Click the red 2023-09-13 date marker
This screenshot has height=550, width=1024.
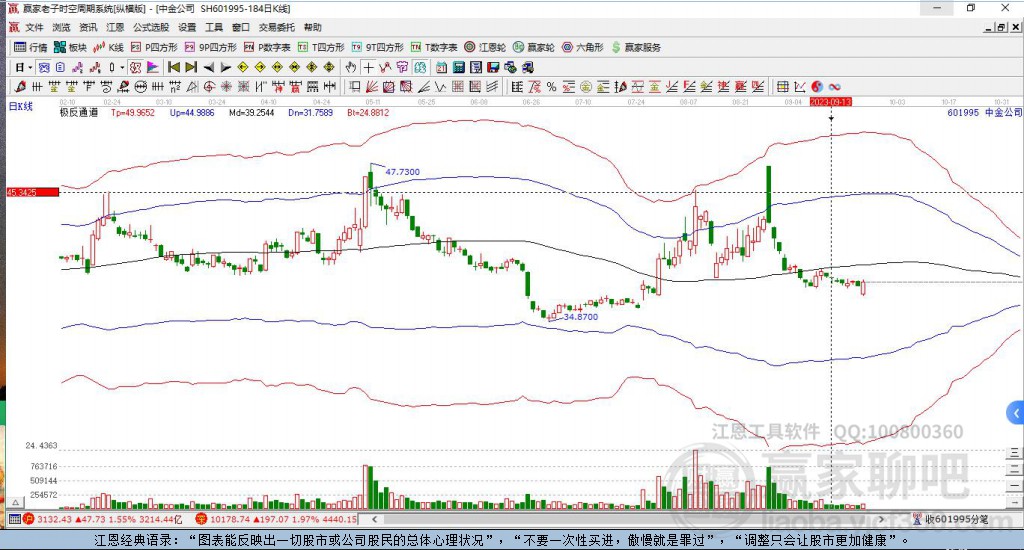point(830,102)
